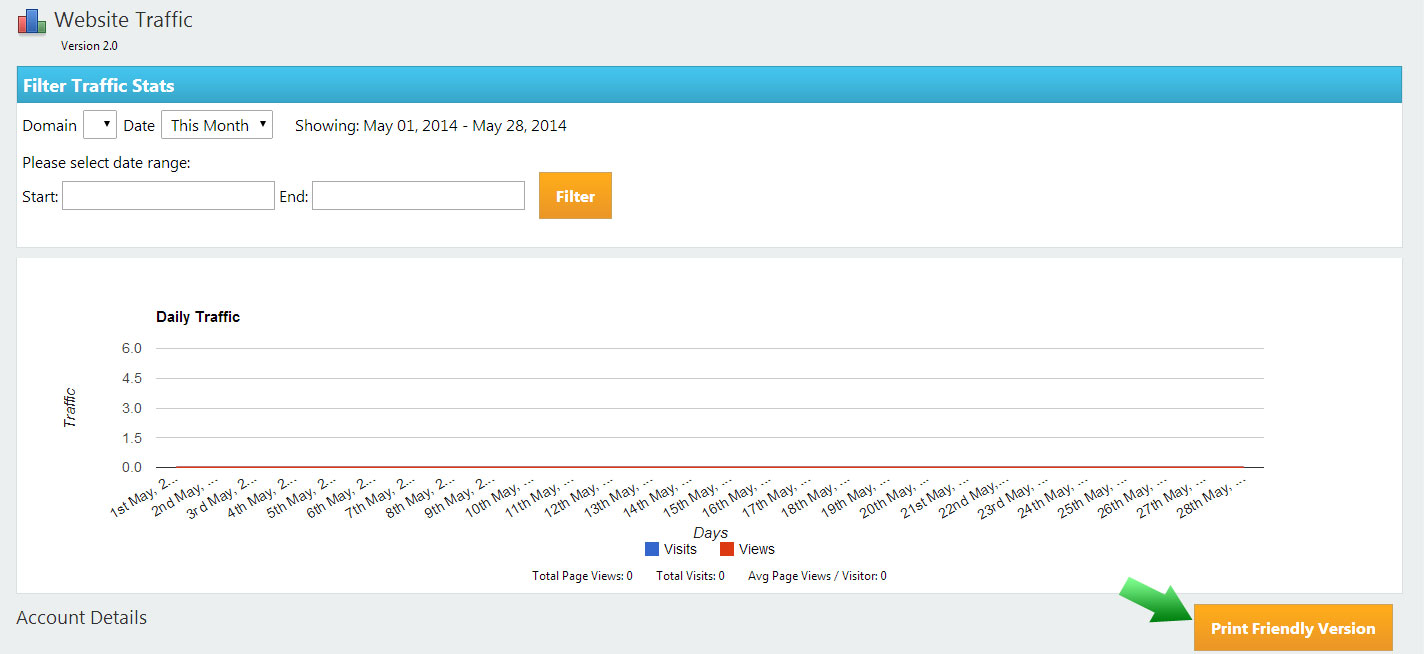Click the Avg Page Views / Visitor text
This screenshot has width=1424, height=654.
pyautogui.click(x=817, y=576)
